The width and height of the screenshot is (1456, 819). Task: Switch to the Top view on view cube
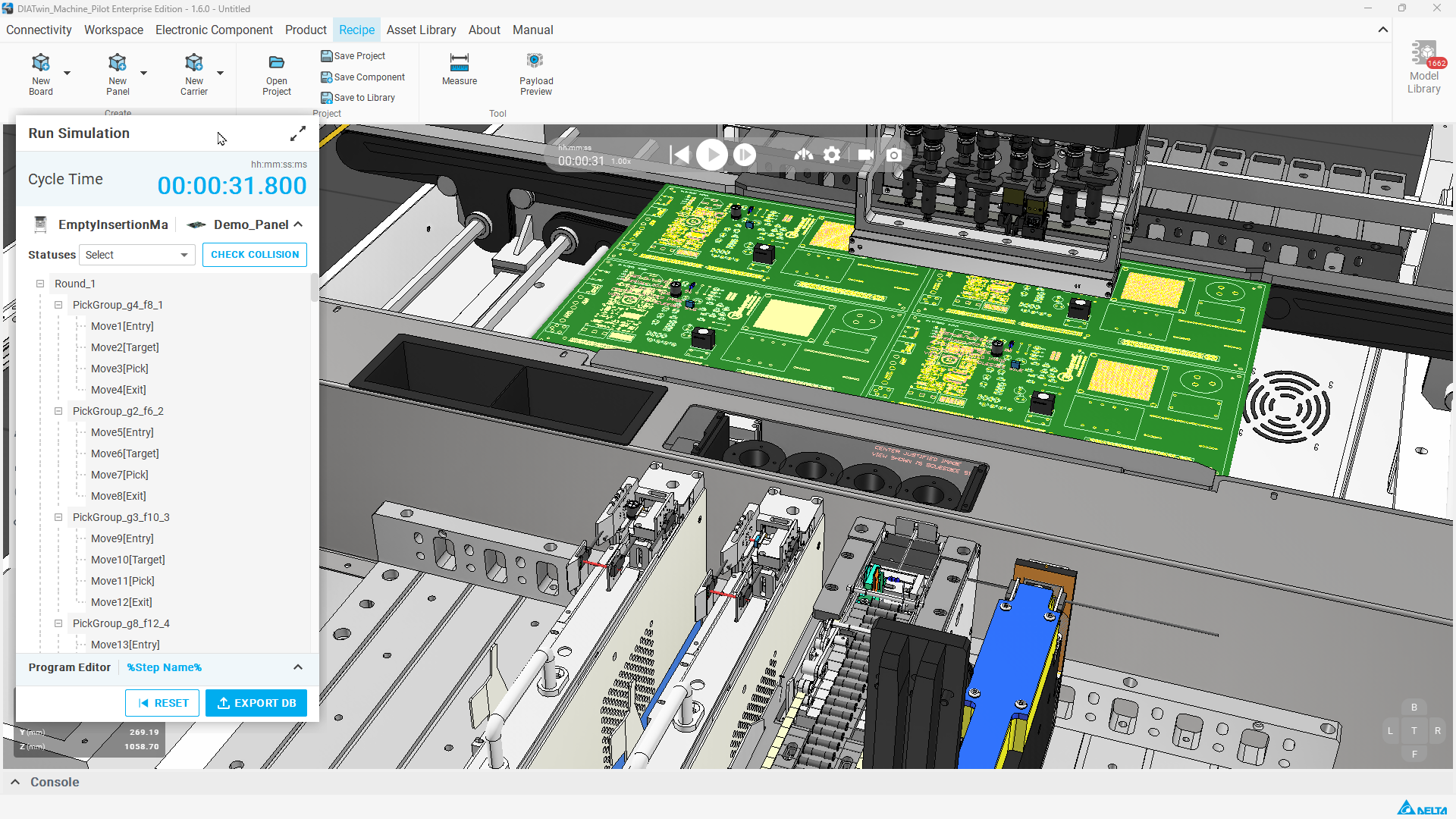pos(1414,731)
